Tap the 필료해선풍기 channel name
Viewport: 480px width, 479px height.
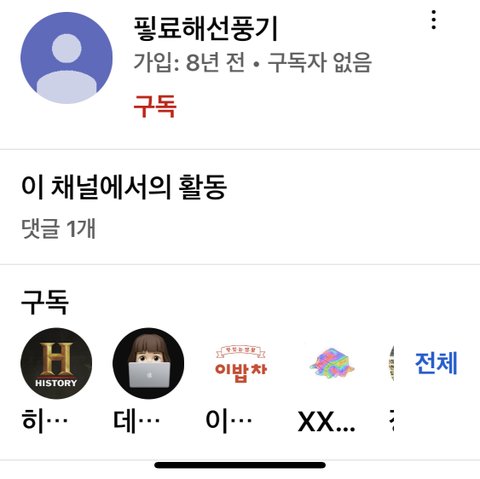(x=206, y=29)
